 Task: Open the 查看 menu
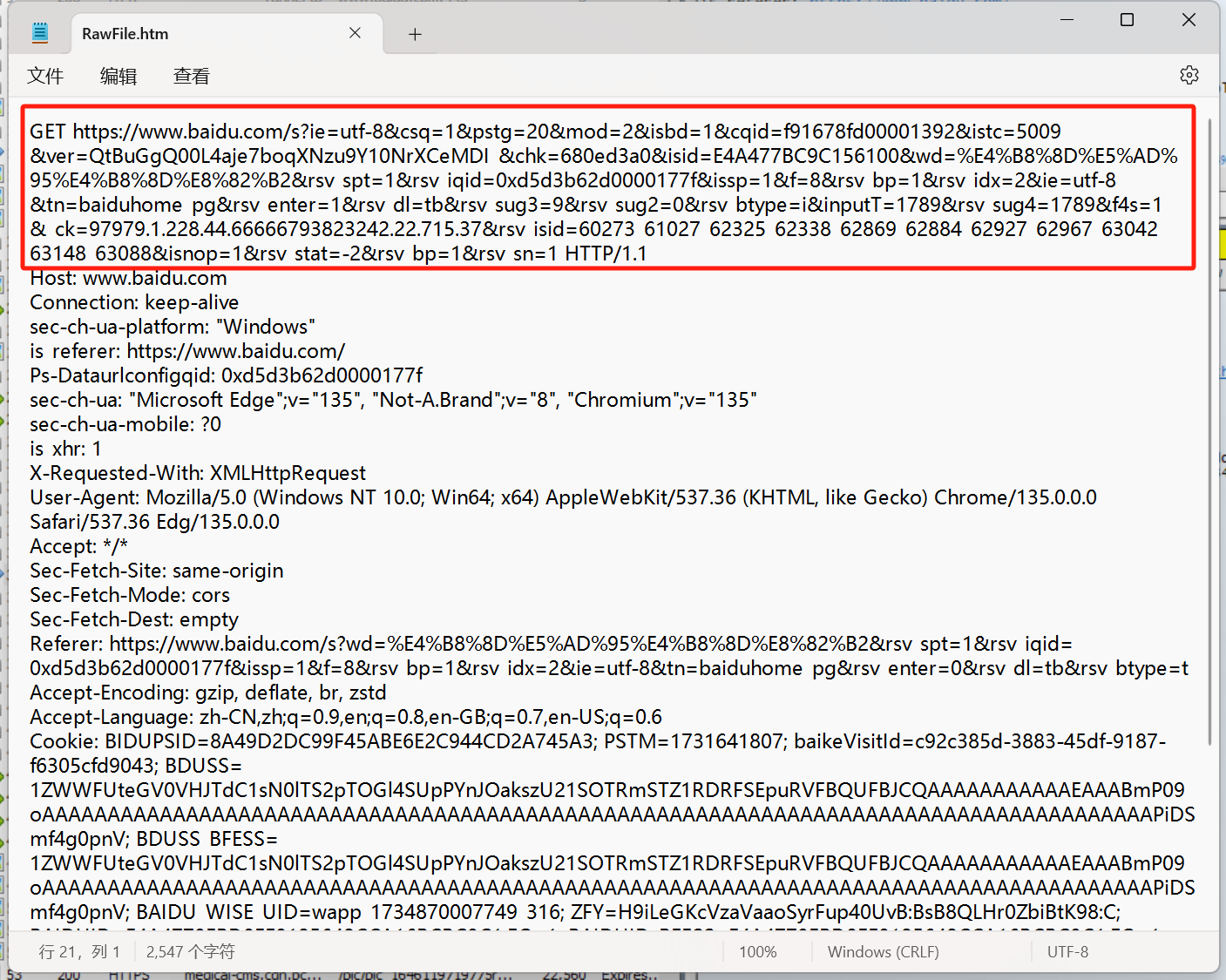point(192,76)
